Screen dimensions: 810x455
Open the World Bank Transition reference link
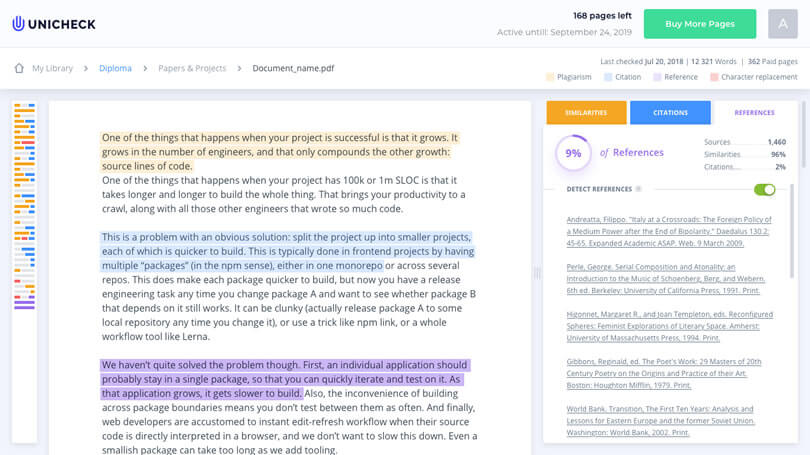(661, 421)
